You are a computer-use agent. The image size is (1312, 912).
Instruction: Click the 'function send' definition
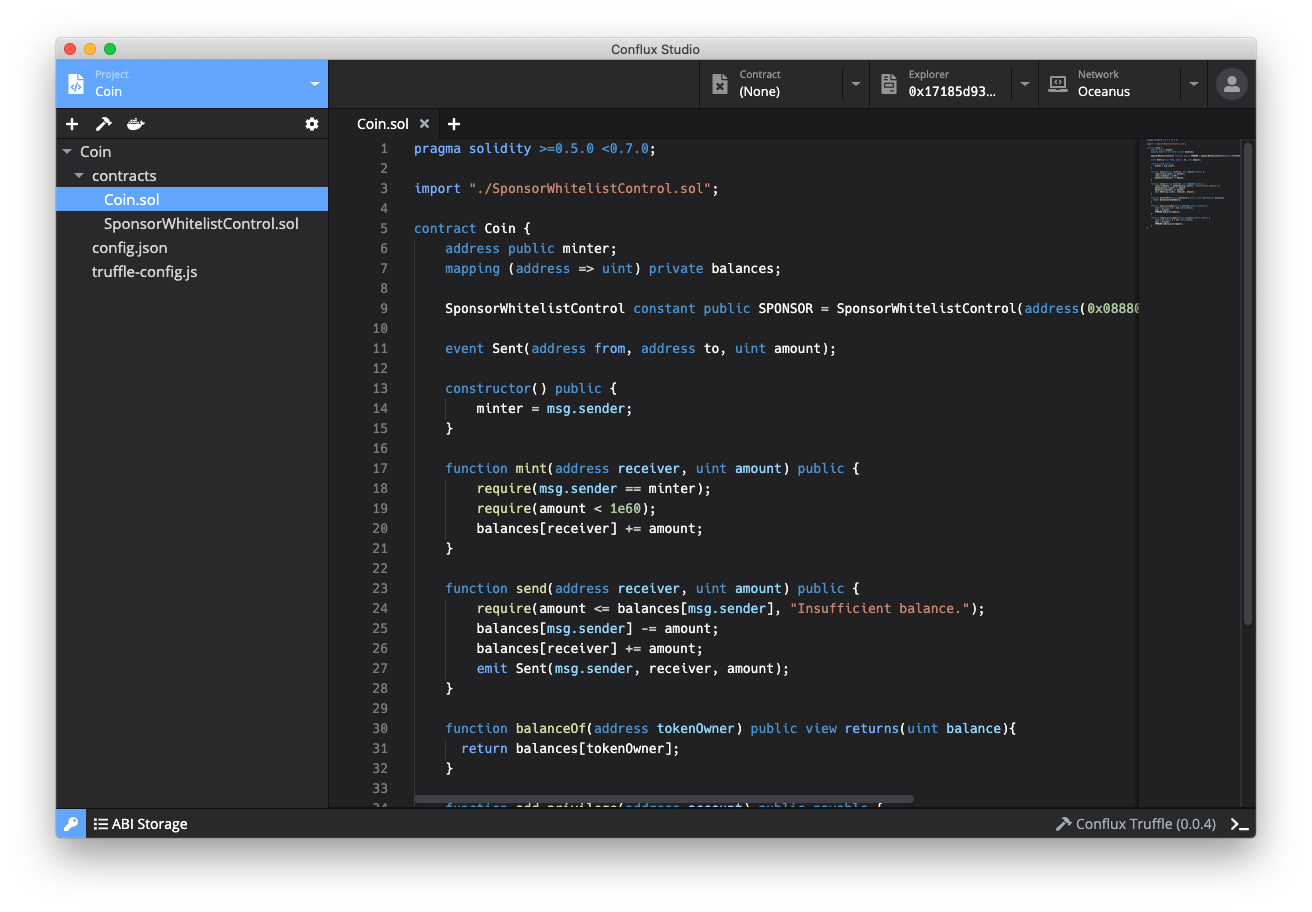pyautogui.click(x=652, y=588)
